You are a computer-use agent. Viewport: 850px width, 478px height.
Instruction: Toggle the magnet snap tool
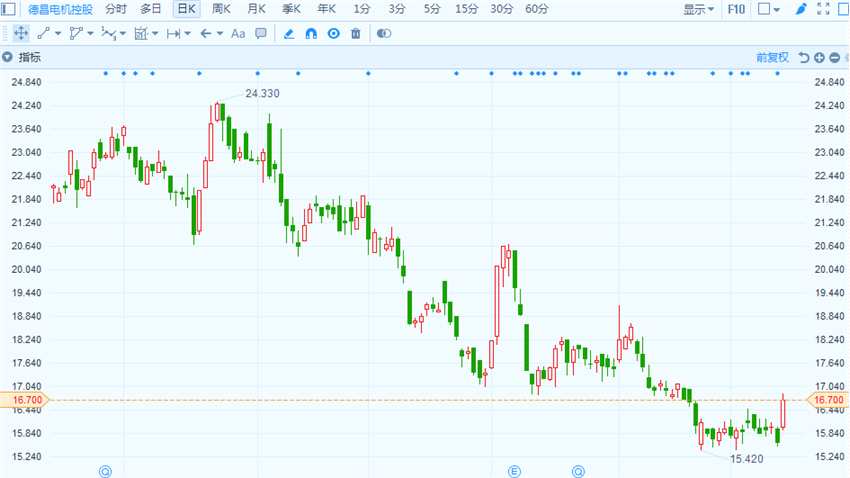click(311, 34)
